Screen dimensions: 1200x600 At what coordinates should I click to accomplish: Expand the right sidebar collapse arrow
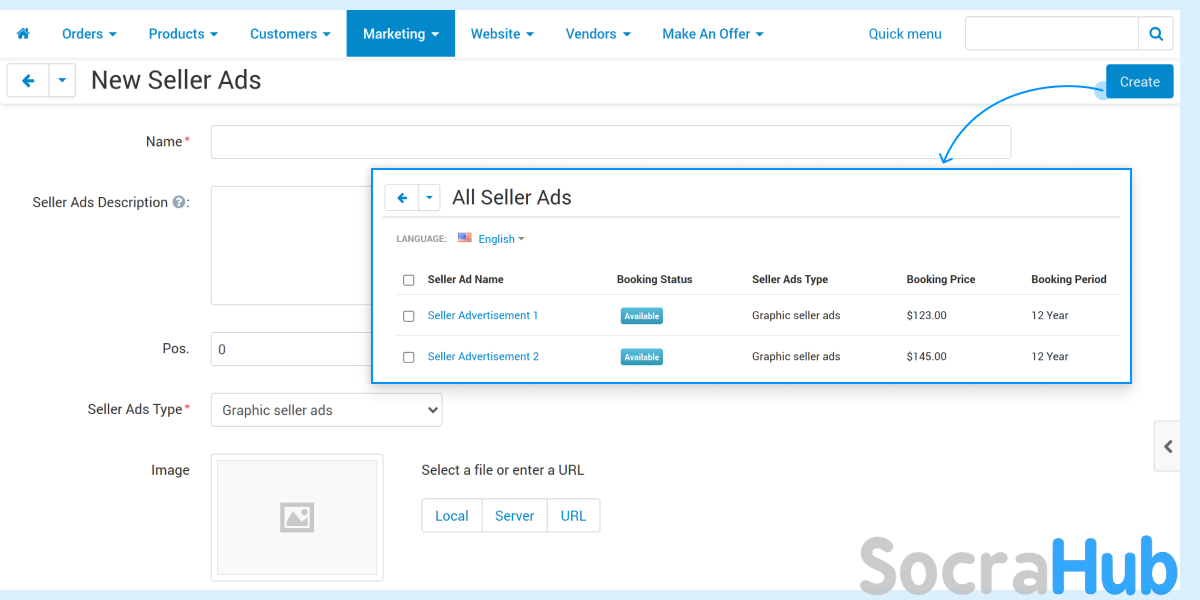(1167, 446)
